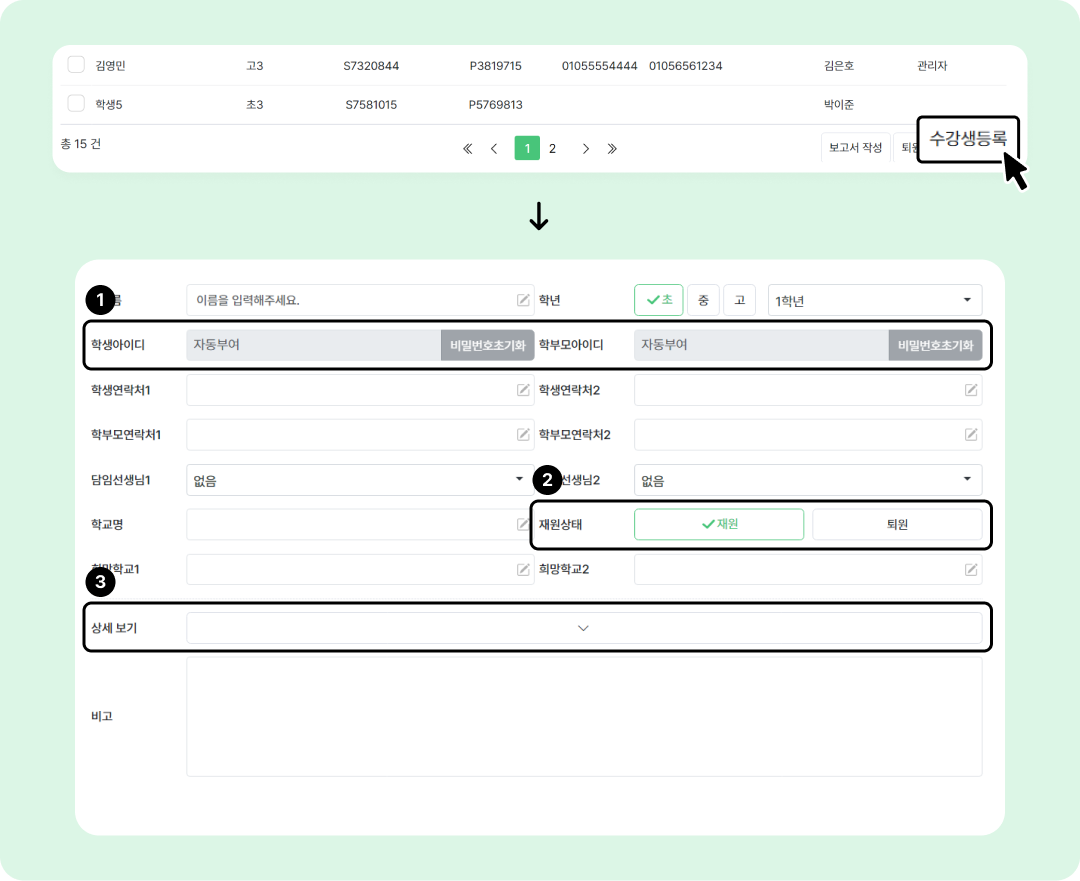Select the 중 school level option
This screenshot has height=881, width=1080.
(703, 300)
